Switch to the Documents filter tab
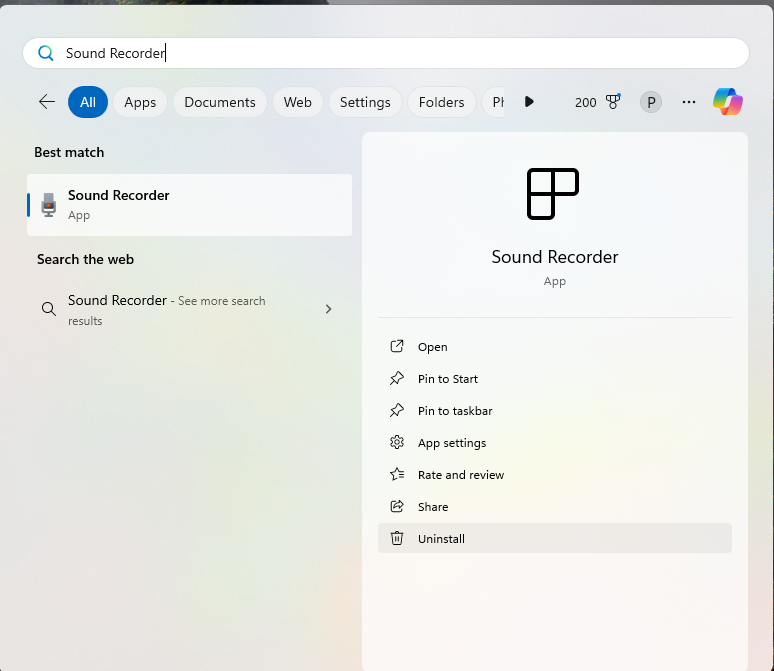The height and width of the screenshot is (671, 774). coord(220,102)
